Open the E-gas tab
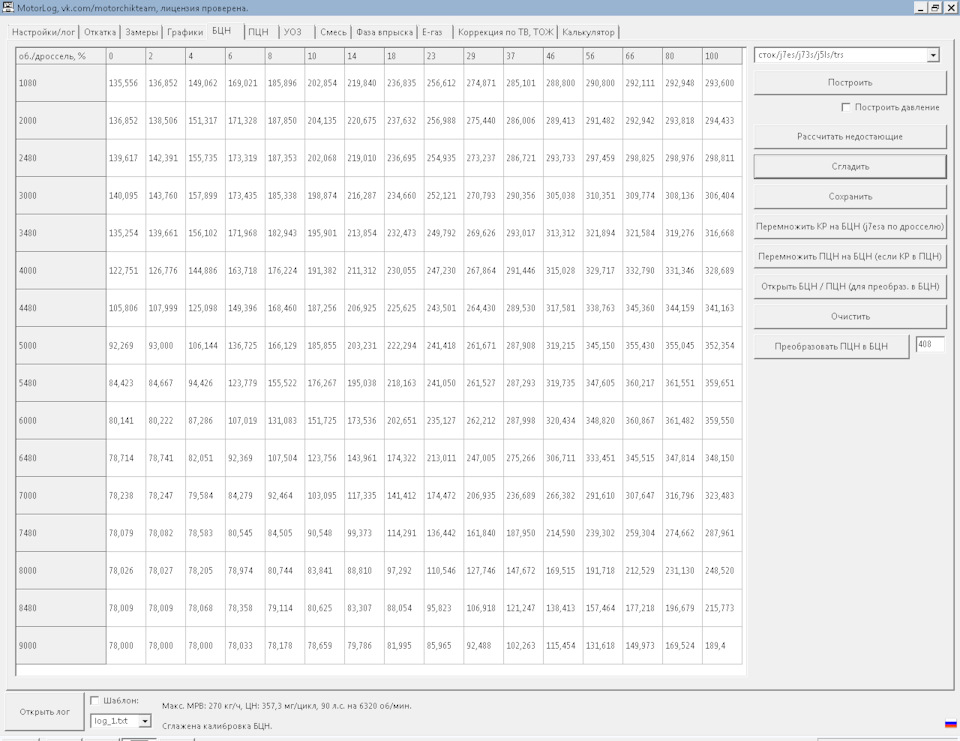Image resolution: width=960 pixels, height=741 pixels. click(432, 32)
